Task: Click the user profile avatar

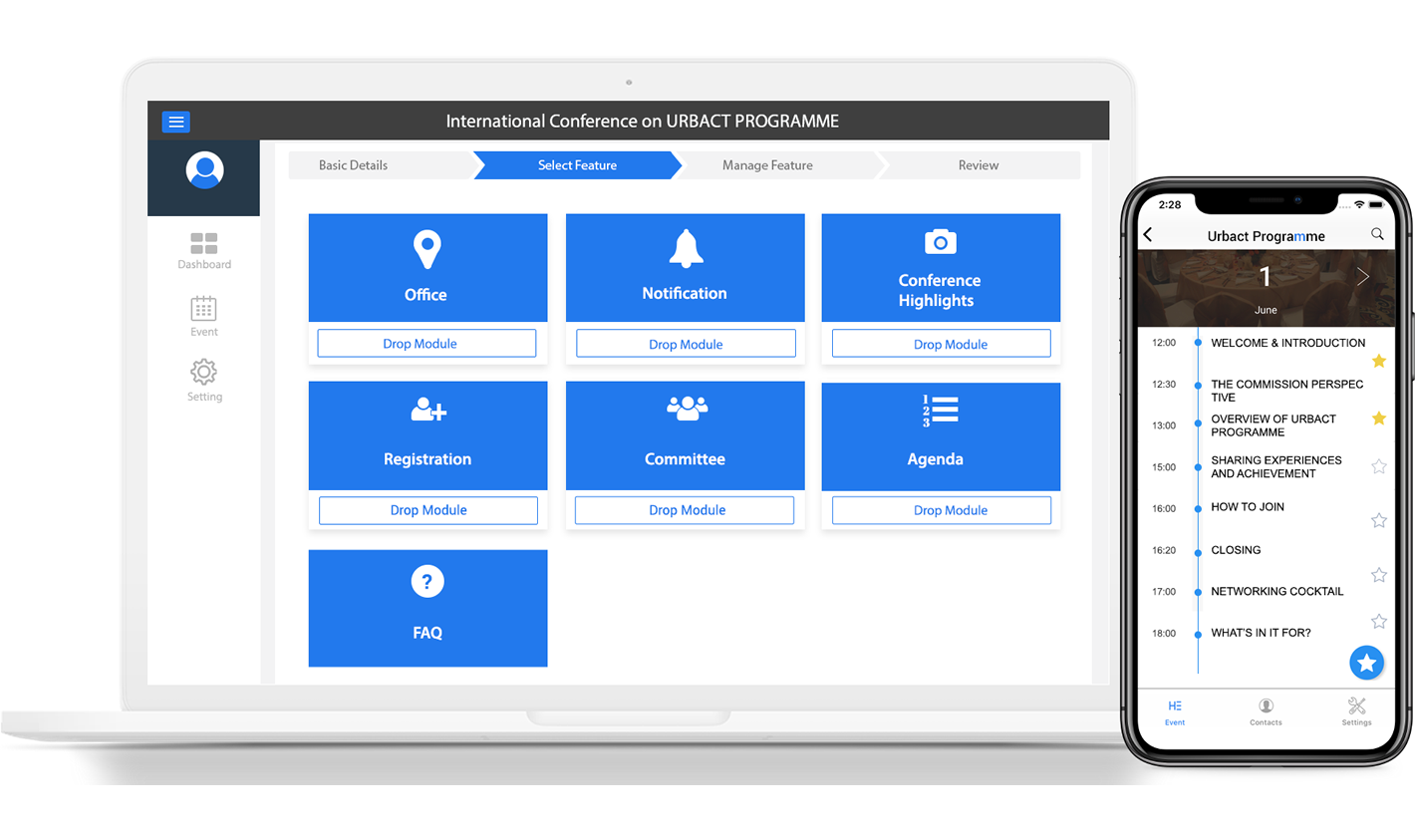Action: click(204, 170)
